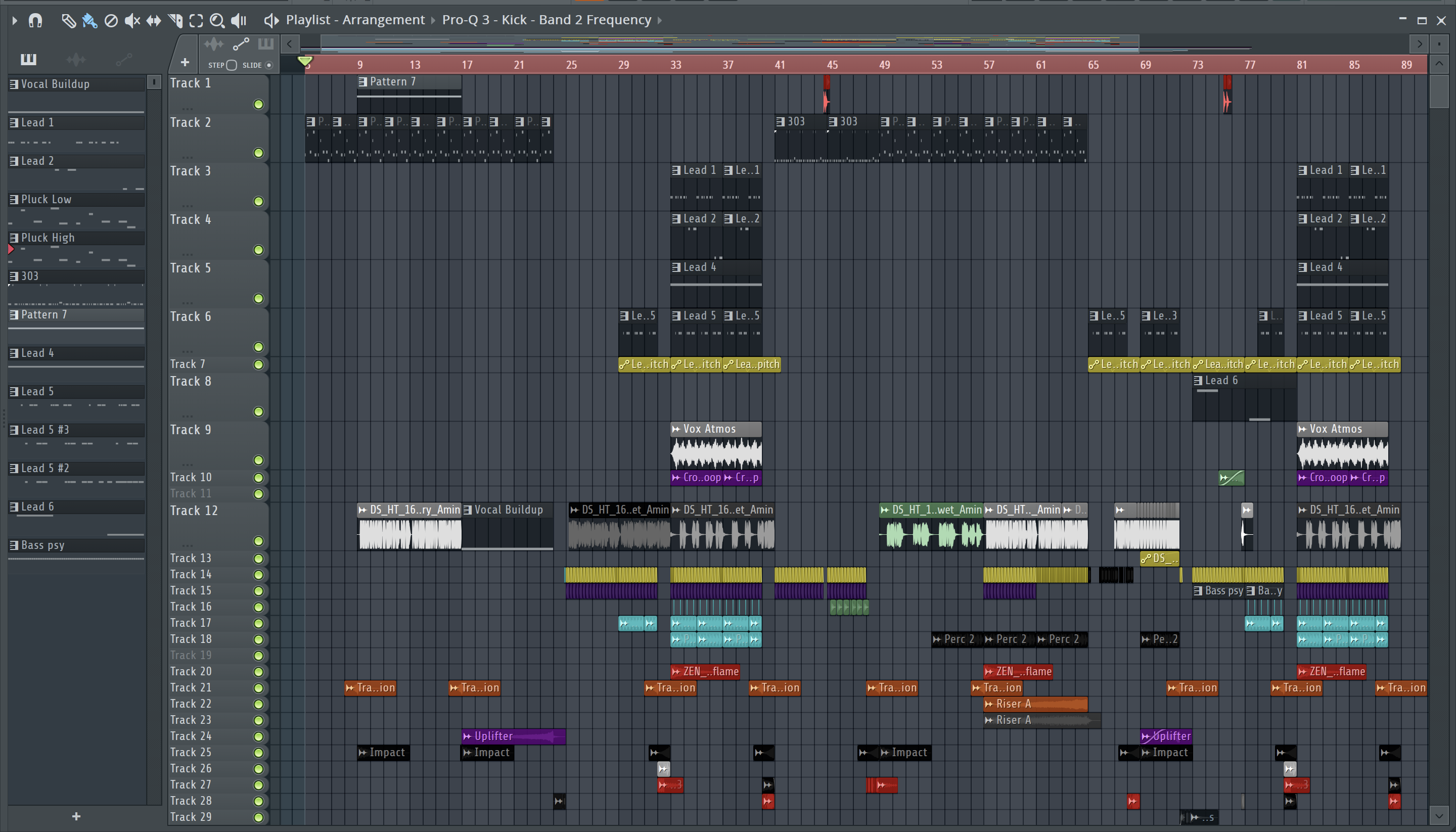Click the Track 12 header label

click(x=194, y=511)
